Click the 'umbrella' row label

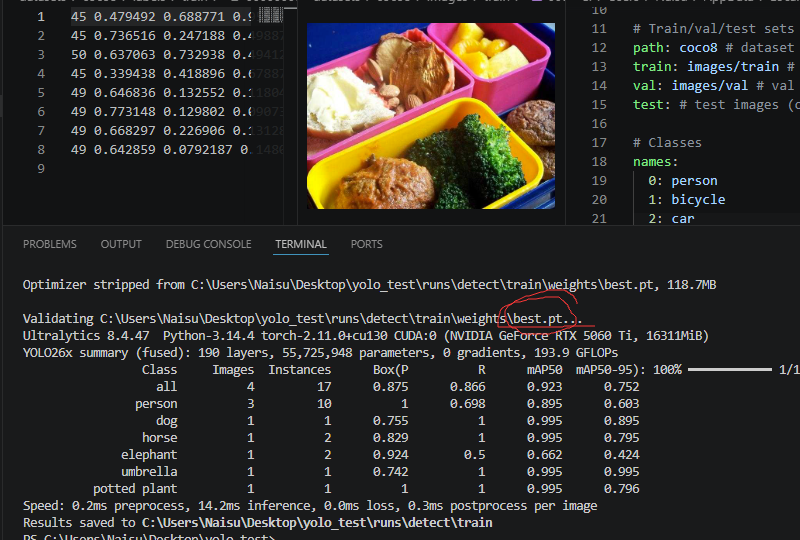coord(149,472)
